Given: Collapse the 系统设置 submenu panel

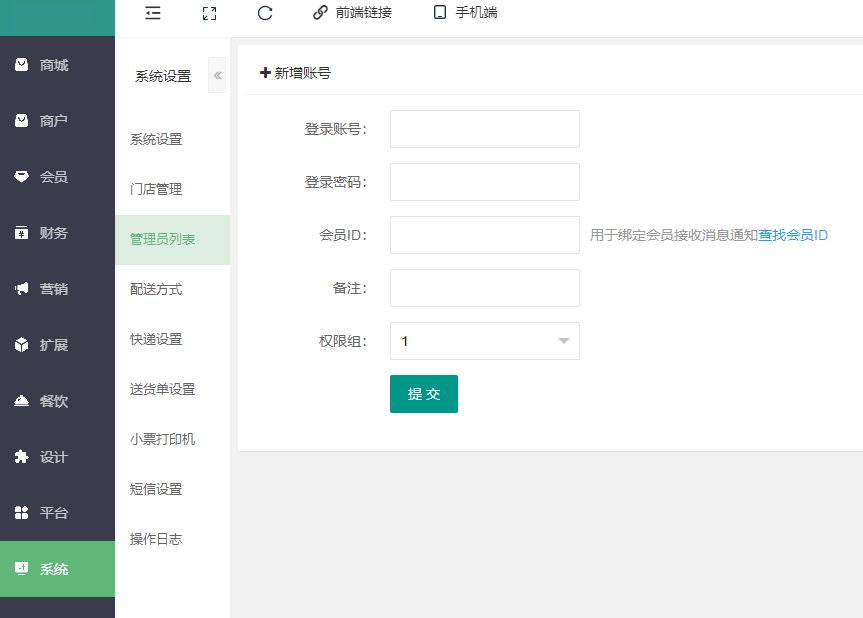Looking at the screenshot, I should tap(217, 76).
